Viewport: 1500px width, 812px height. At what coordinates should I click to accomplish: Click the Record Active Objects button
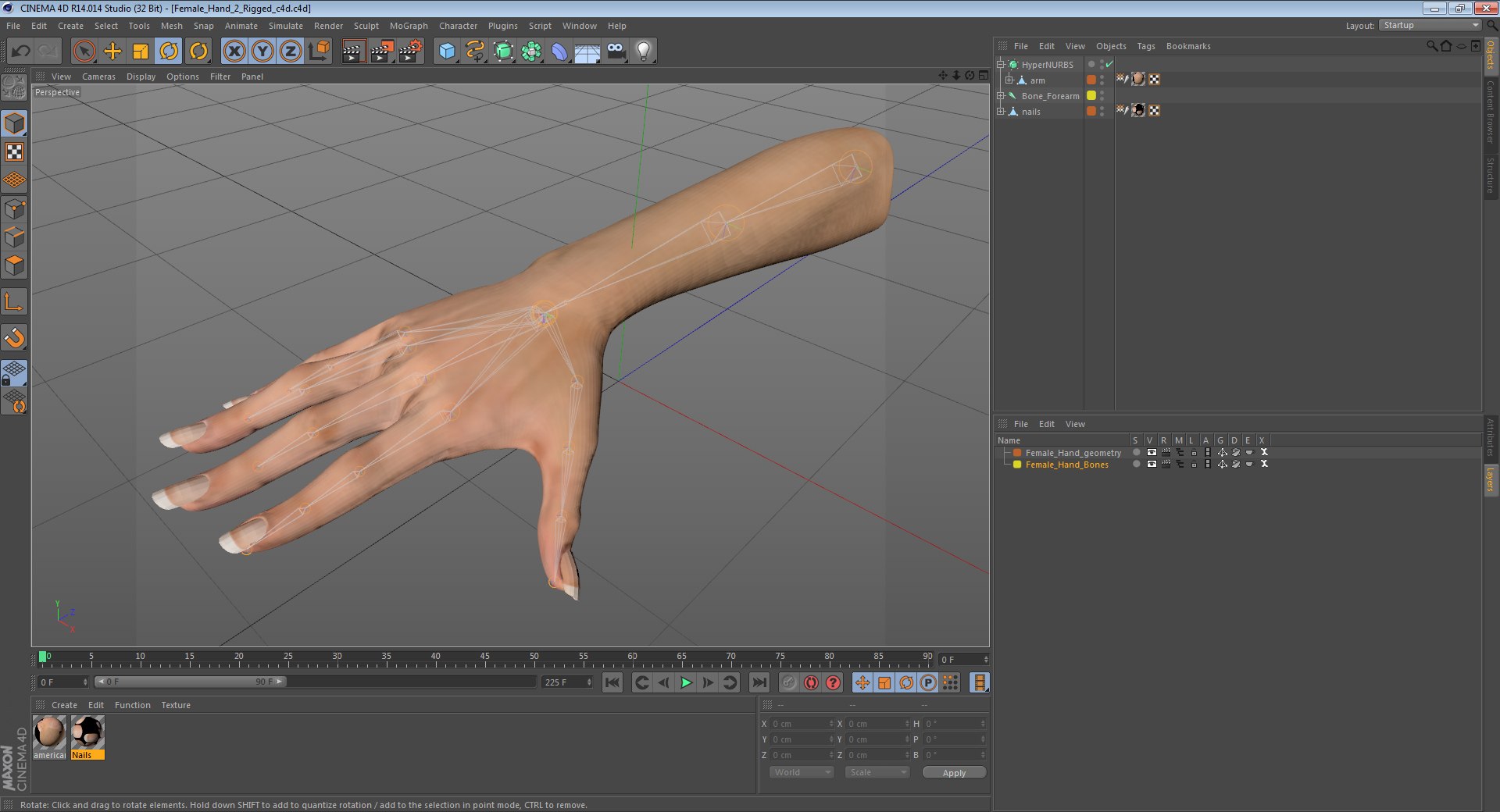789,683
